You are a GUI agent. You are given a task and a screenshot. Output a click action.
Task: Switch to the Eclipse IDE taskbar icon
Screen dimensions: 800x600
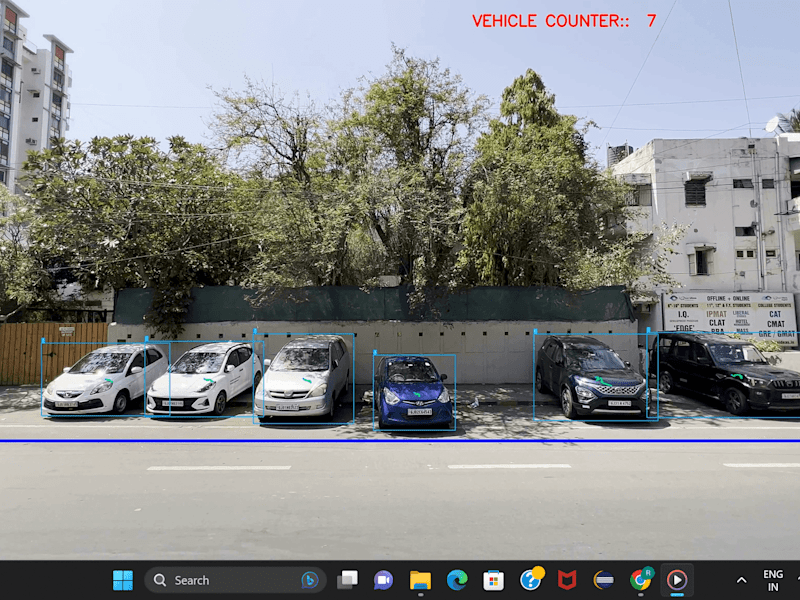[x=604, y=580]
